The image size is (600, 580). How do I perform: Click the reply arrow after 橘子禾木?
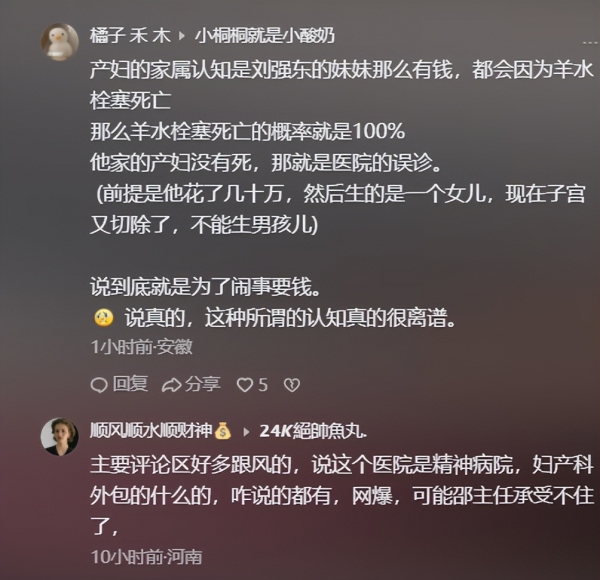click(x=183, y=36)
